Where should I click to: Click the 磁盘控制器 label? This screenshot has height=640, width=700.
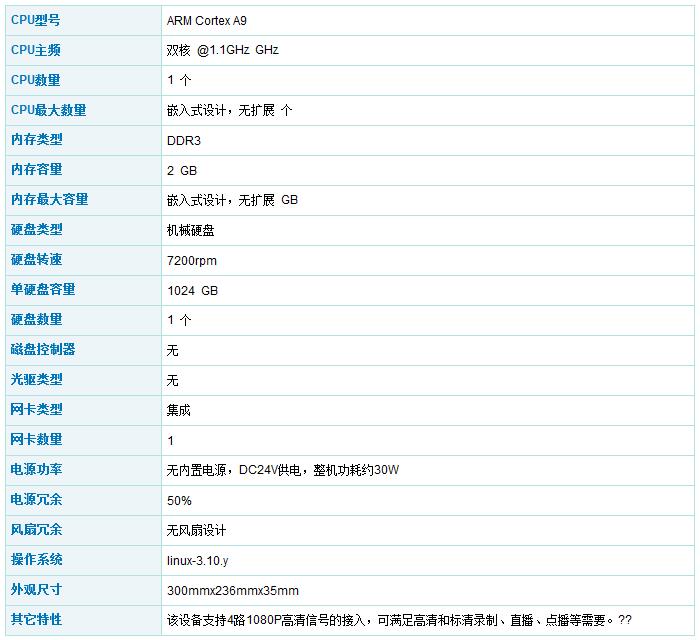click(x=42, y=350)
